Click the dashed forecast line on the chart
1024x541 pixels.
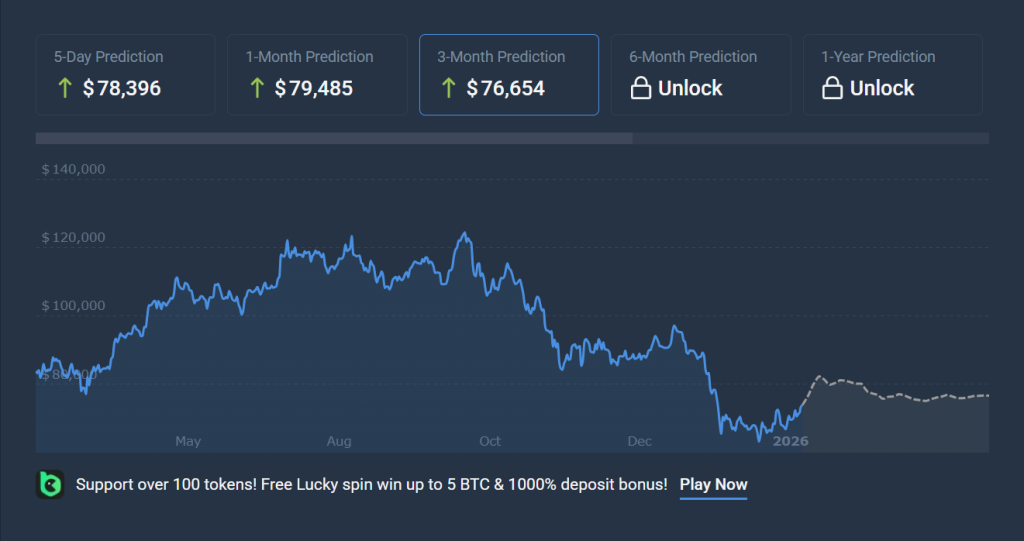click(x=900, y=398)
